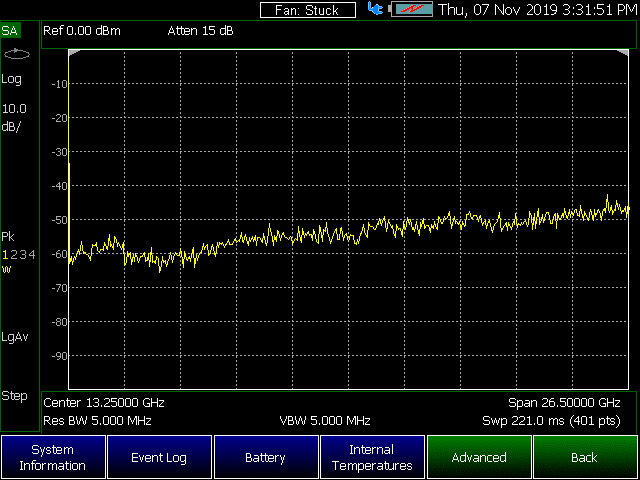Click the -30 axis label
Image resolution: width=640 pixels, height=480 pixels.
(60, 152)
